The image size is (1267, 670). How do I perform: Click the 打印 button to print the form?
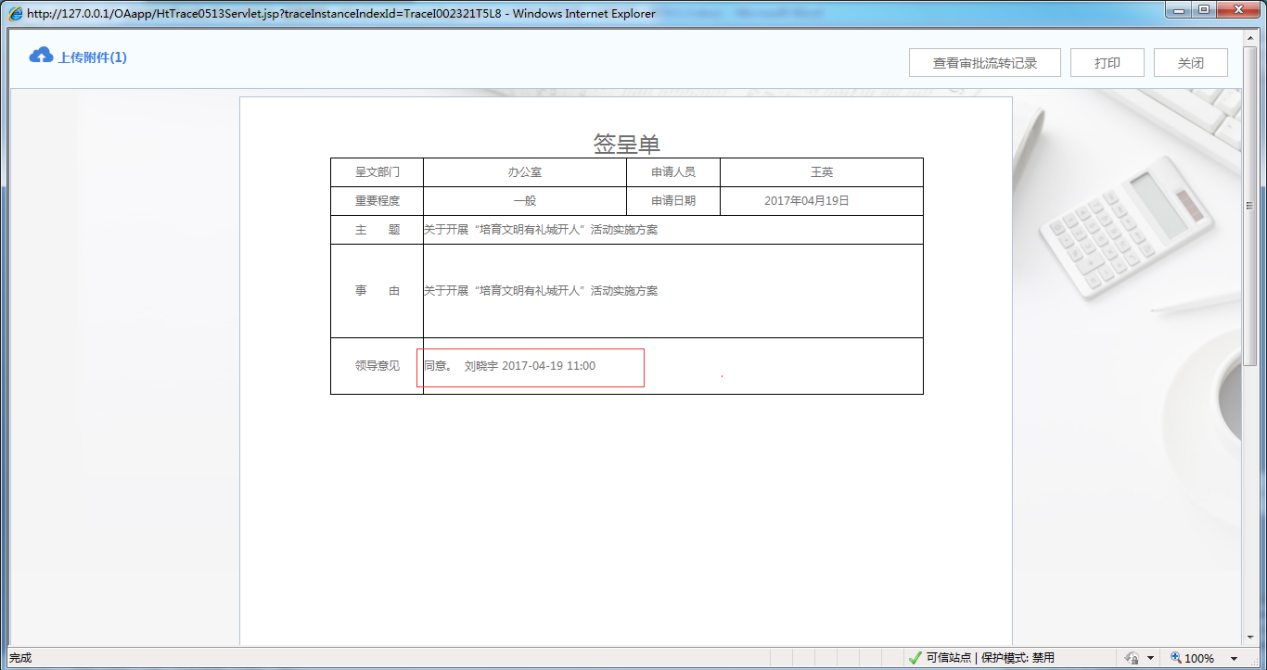[x=1107, y=62]
